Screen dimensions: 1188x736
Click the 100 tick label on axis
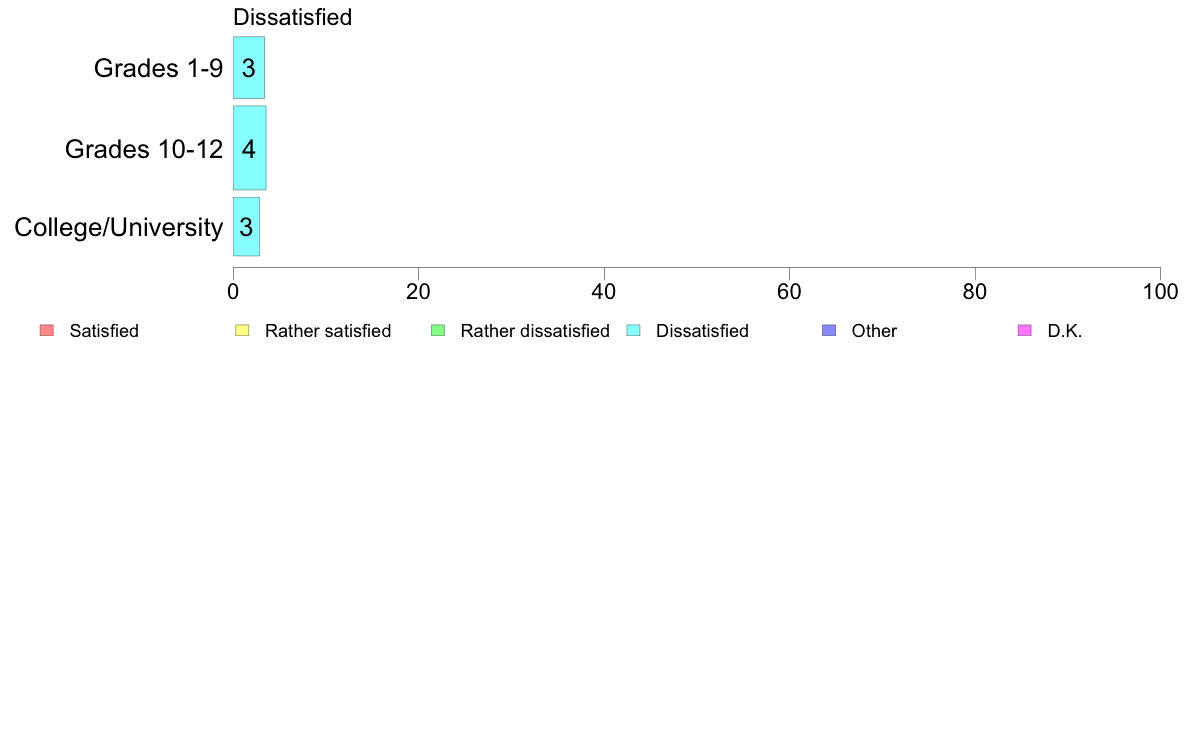tap(1160, 292)
